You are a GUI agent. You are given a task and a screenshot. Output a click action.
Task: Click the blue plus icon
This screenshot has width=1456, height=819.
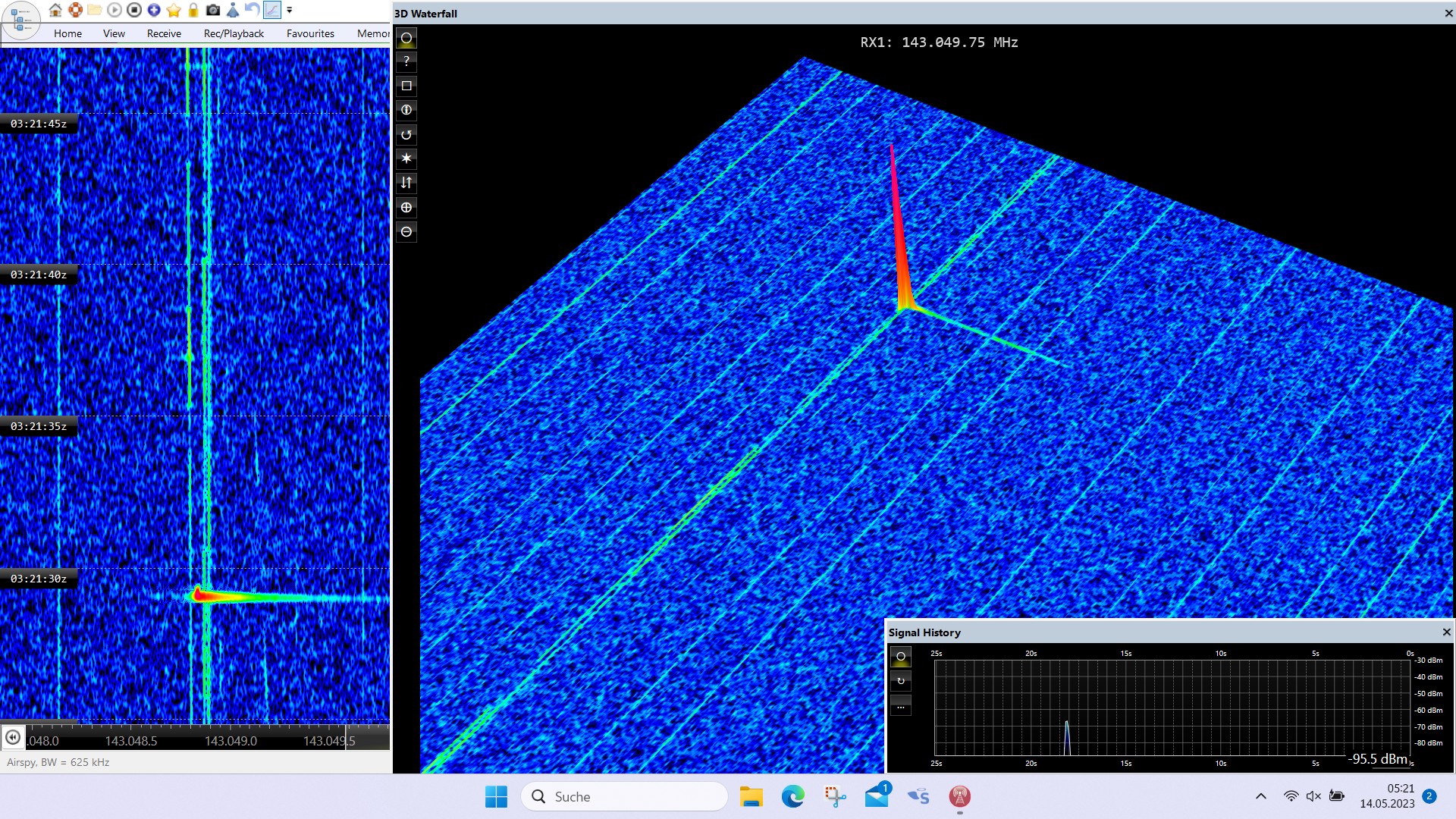click(x=154, y=10)
